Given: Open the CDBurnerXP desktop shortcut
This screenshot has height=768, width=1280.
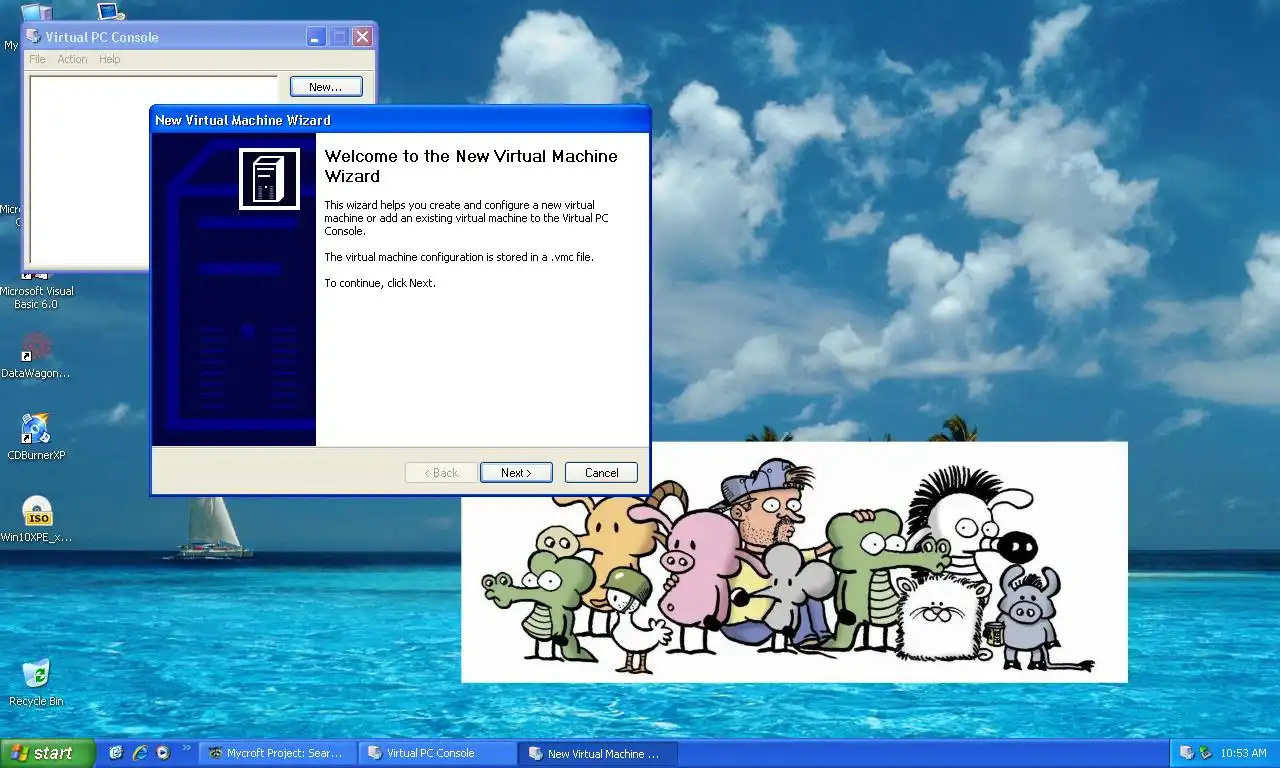Looking at the screenshot, I should [36, 437].
